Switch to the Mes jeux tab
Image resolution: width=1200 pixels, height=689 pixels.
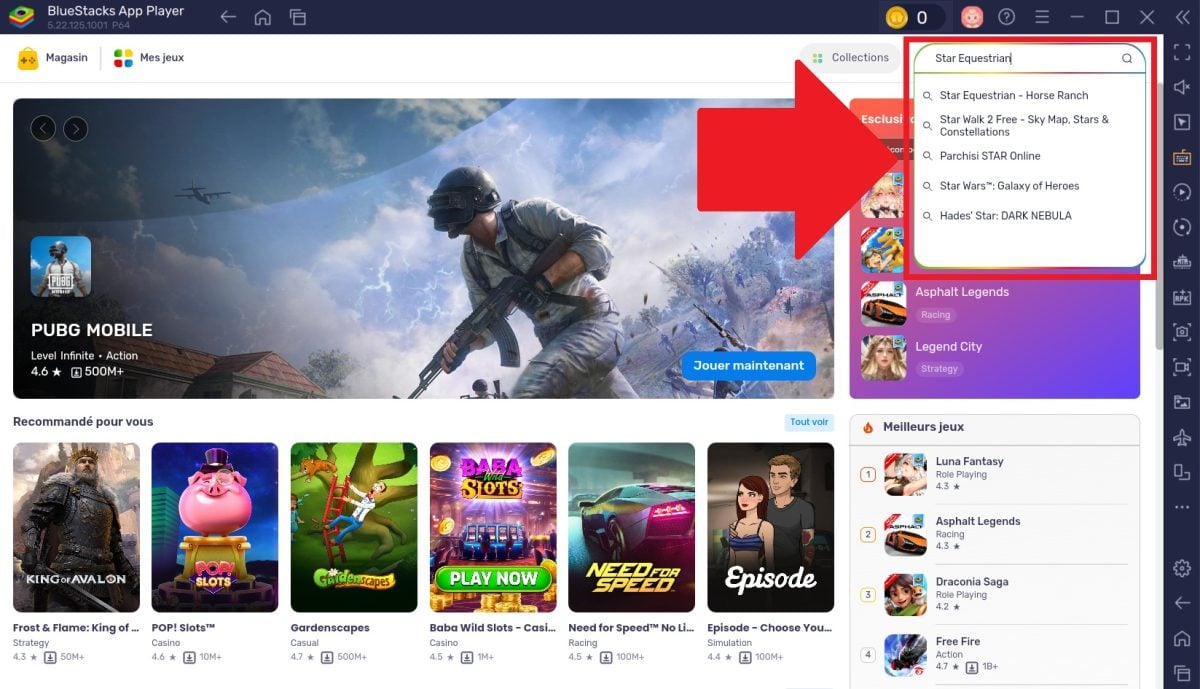(149, 58)
